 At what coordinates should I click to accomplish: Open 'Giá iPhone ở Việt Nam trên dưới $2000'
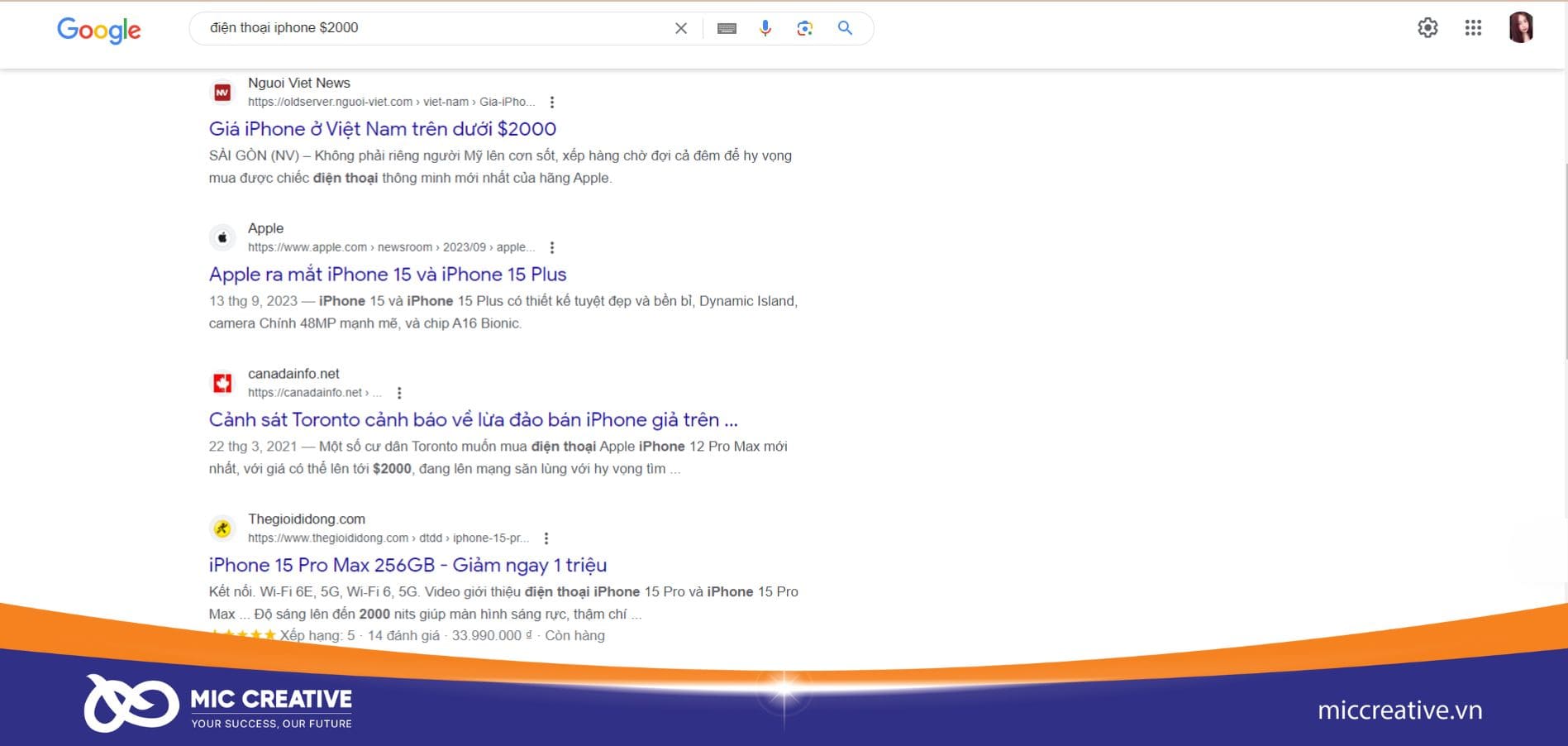click(x=383, y=129)
